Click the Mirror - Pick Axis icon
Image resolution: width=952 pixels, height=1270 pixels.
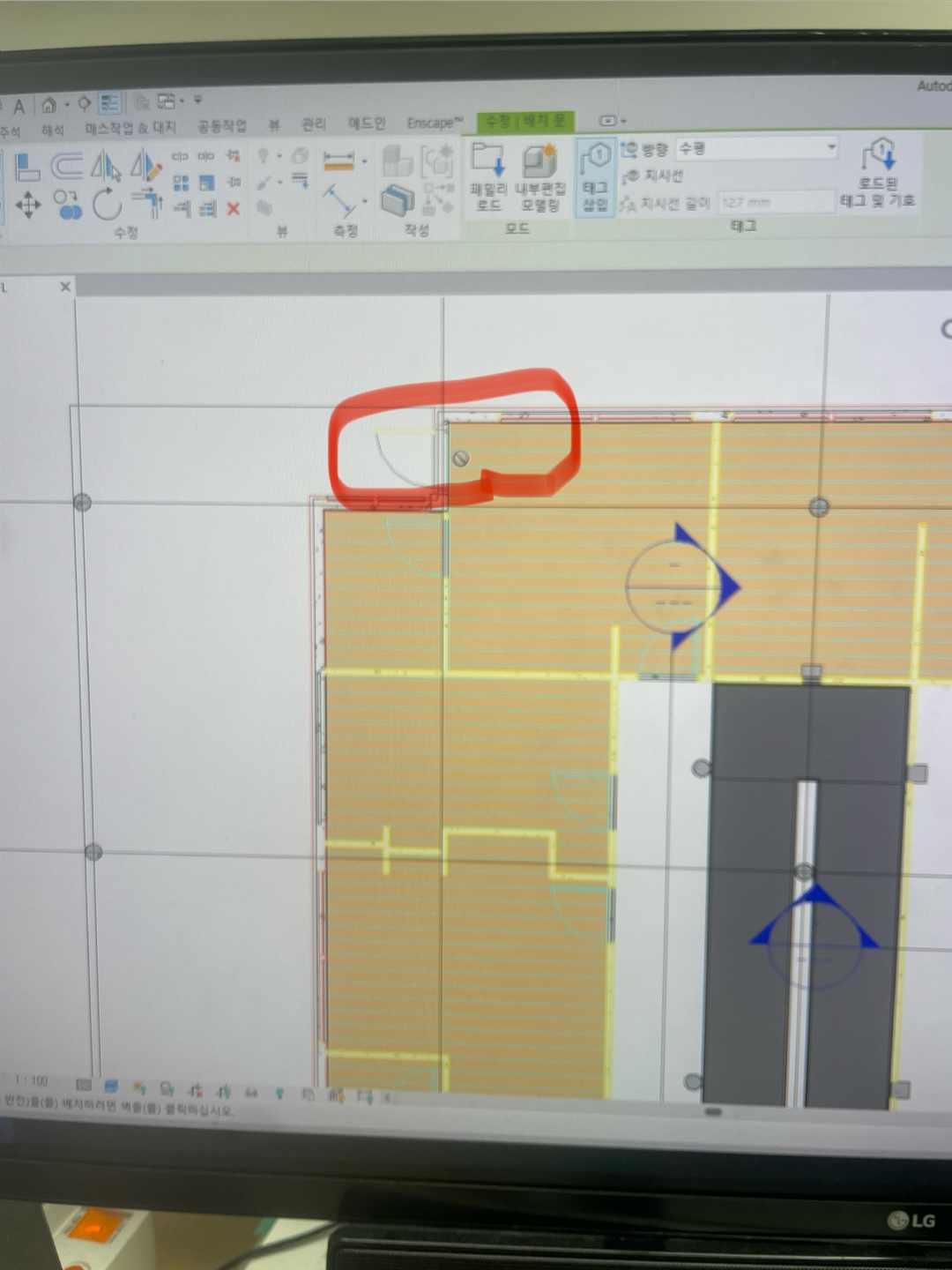106,166
